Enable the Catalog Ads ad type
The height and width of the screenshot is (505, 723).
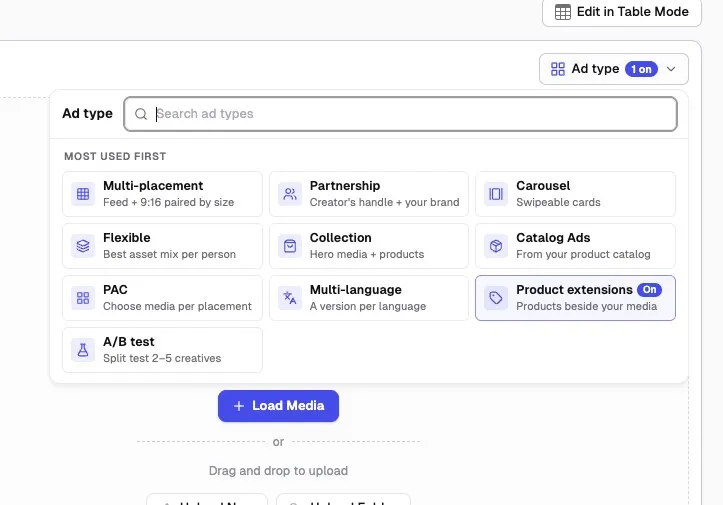575,246
